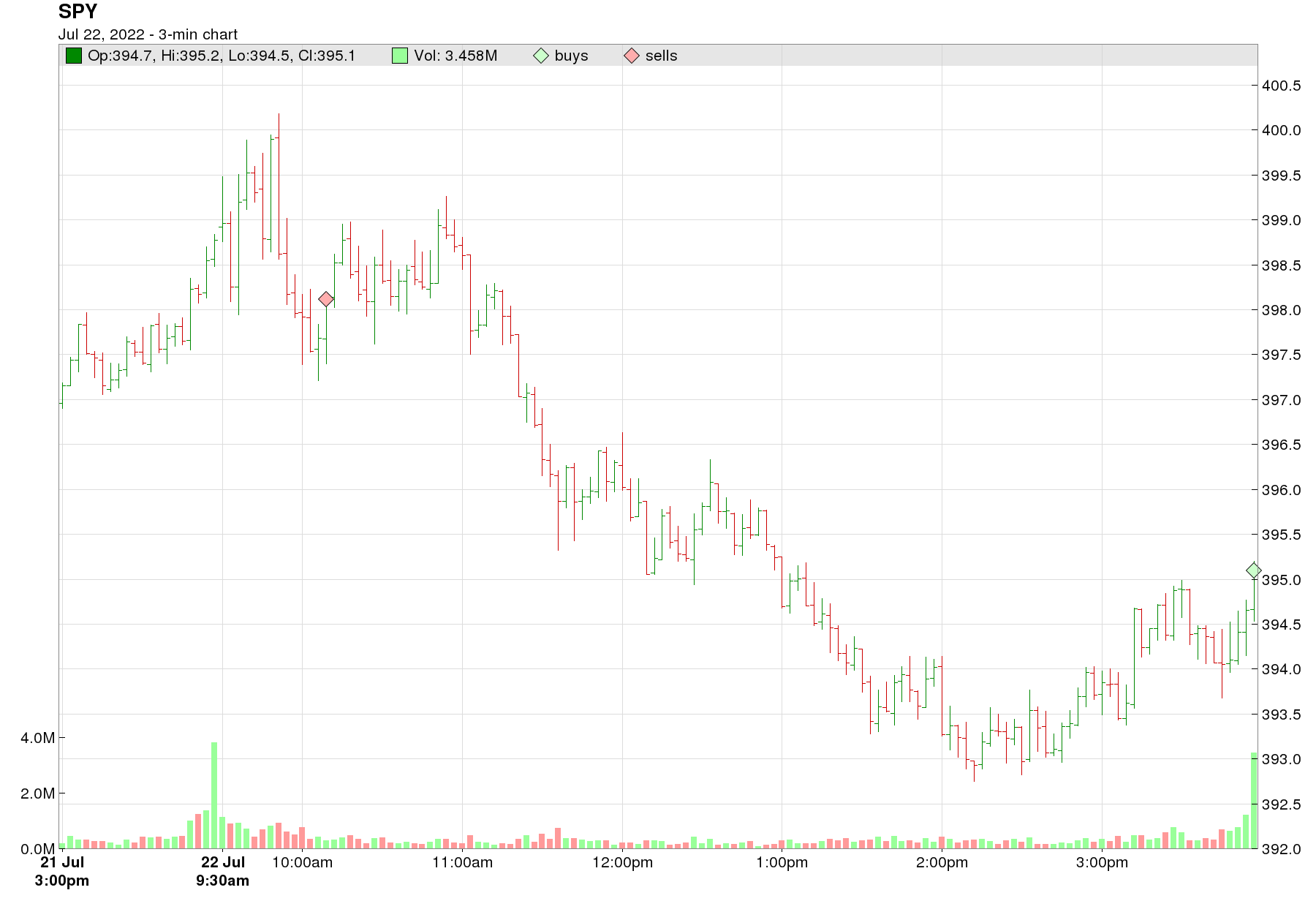Click the tallest volume bar at the 9:30am open

(214, 795)
